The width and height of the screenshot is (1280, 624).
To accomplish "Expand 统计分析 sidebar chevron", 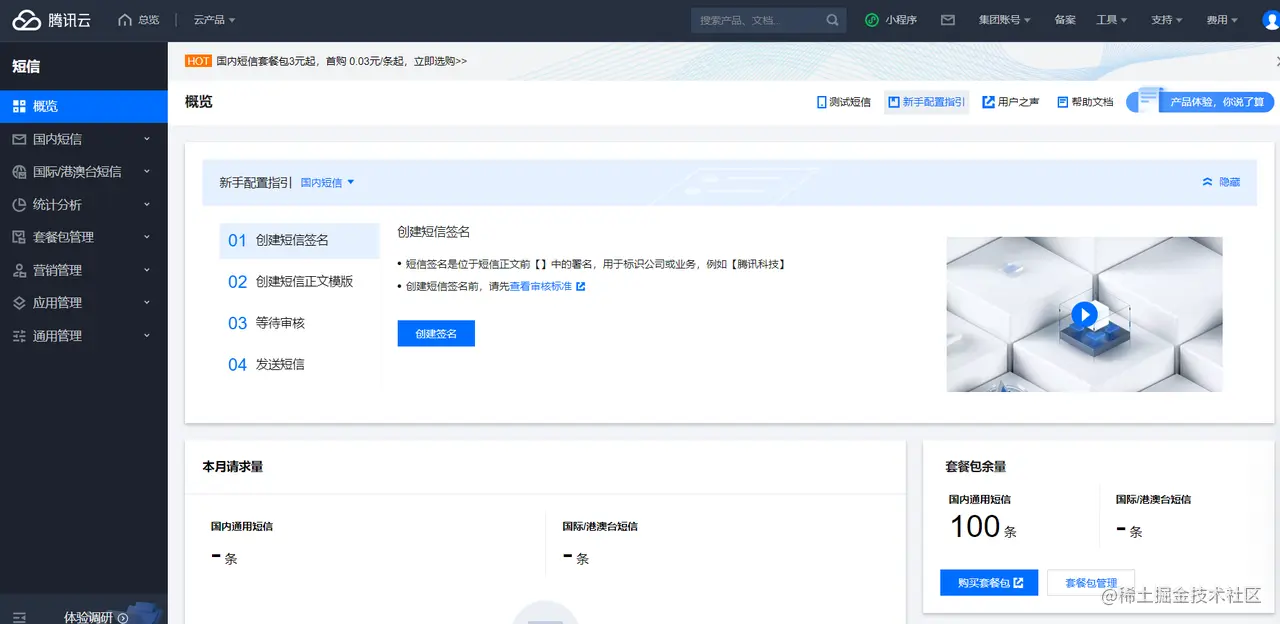I will 147,205.
